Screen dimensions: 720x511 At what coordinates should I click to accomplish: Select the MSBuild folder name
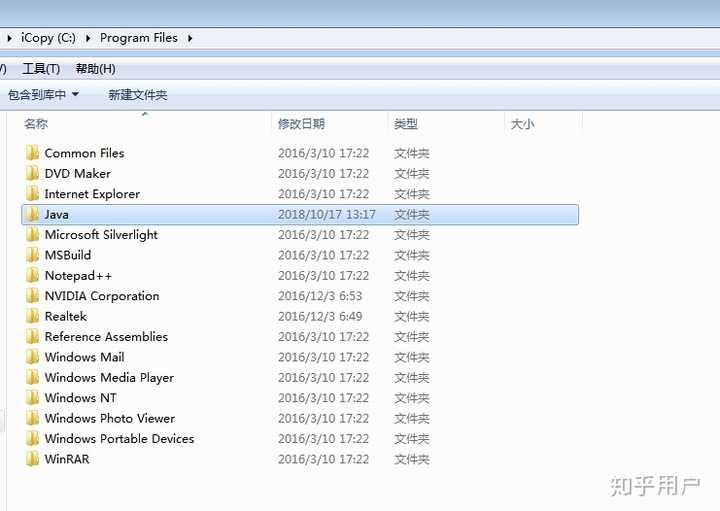coord(68,255)
